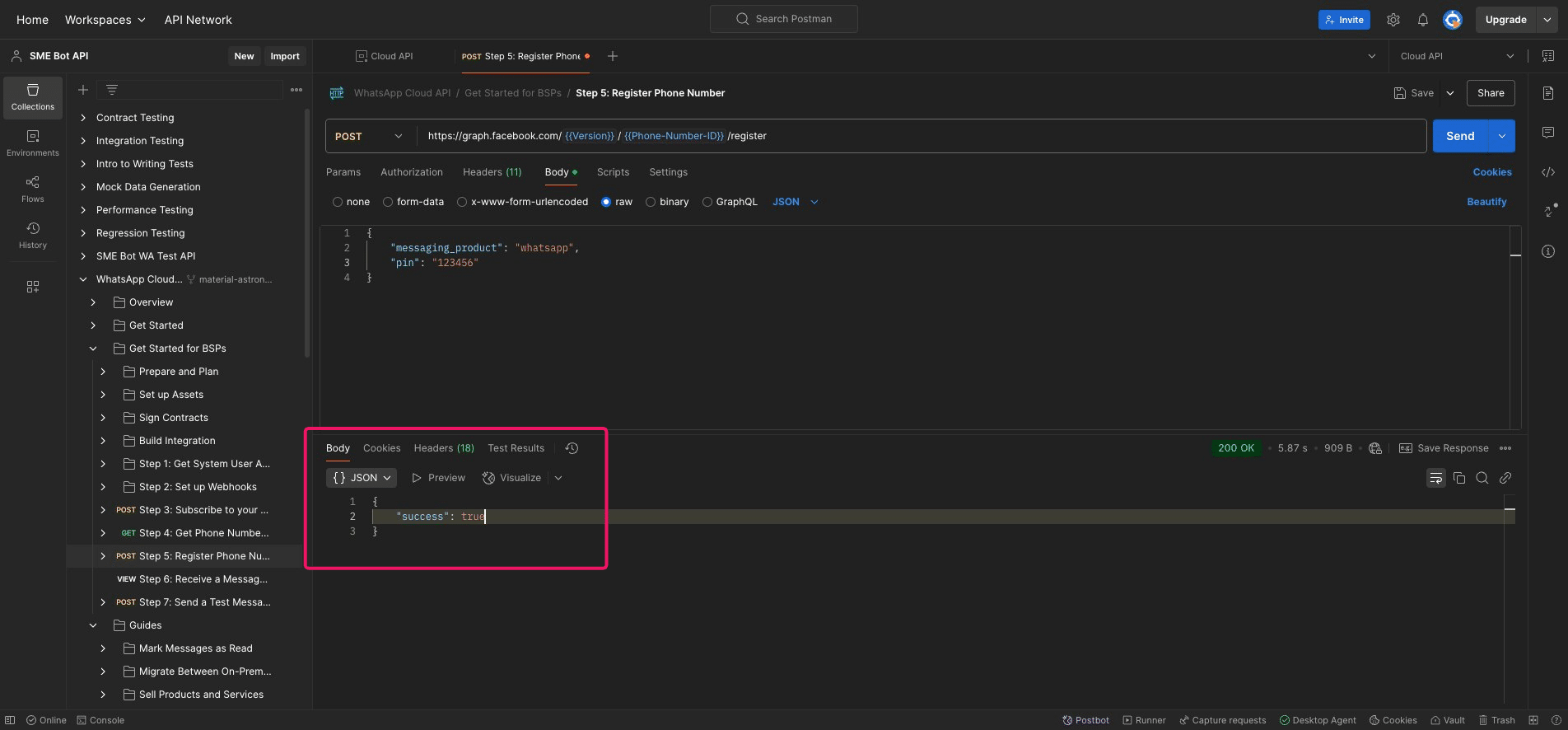Select the form-data body type
This screenshot has height=730, width=1568.
388,202
